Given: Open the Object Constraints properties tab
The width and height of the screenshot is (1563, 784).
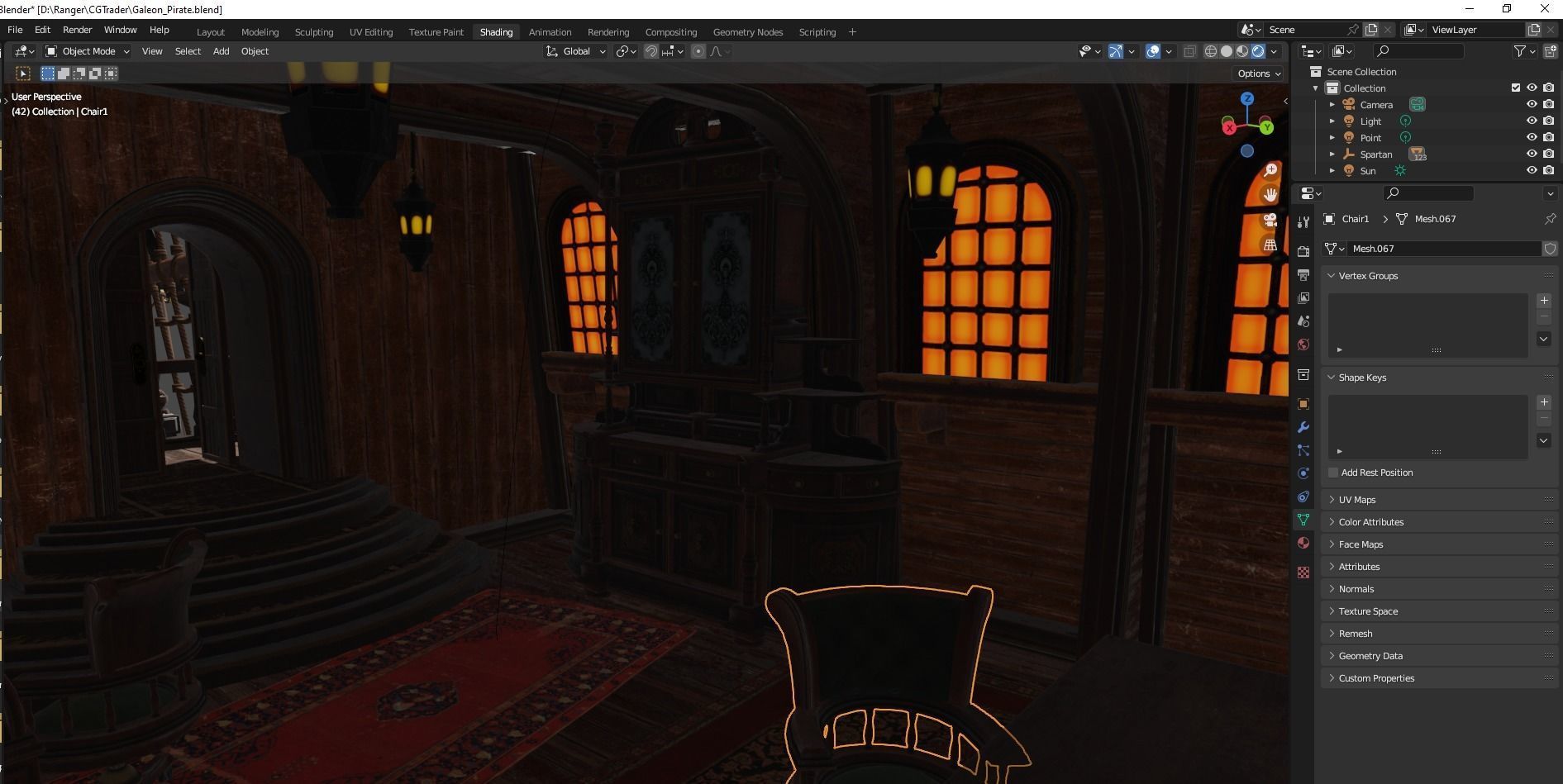Looking at the screenshot, I should coord(1303,497).
